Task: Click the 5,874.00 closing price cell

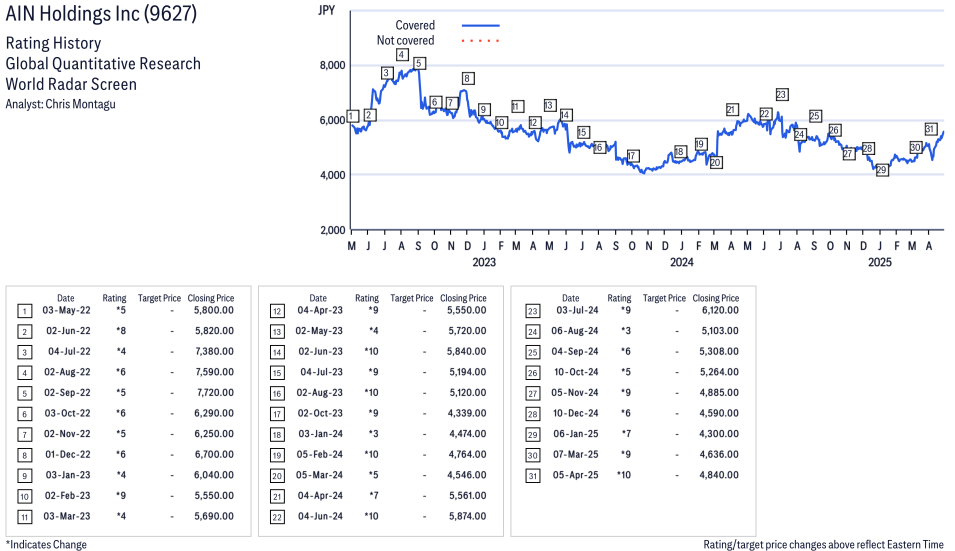Action: tap(468, 516)
